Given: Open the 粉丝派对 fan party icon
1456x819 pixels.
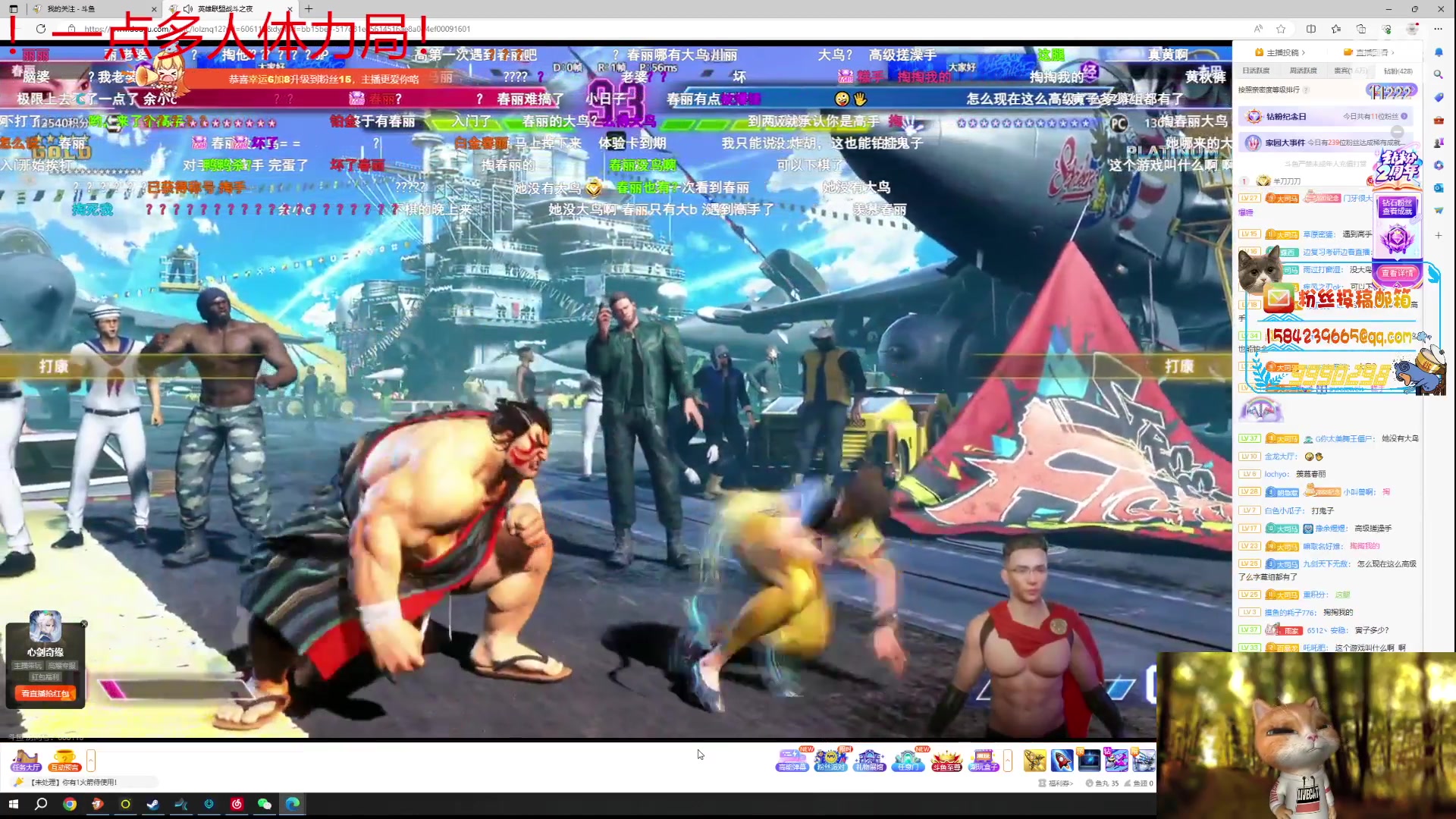Looking at the screenshot, I should [831, 760].
